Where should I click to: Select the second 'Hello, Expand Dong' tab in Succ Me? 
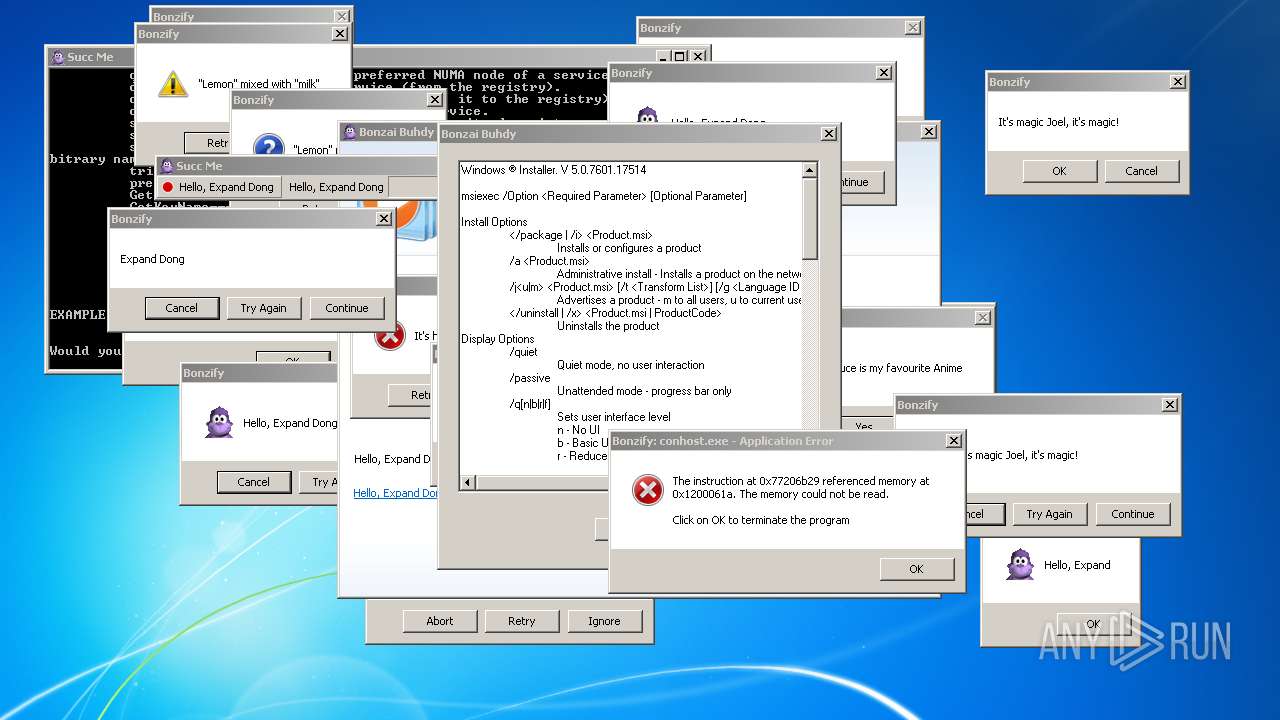tap(336, 187)
